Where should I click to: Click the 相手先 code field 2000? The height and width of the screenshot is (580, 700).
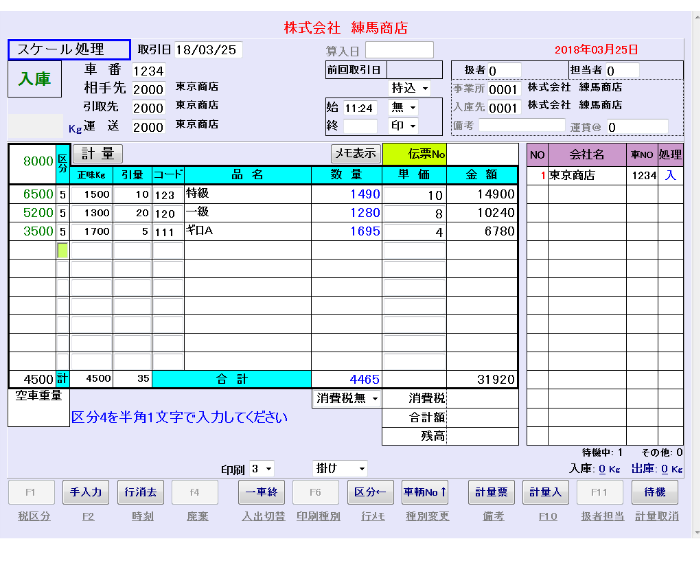[149, 89]
